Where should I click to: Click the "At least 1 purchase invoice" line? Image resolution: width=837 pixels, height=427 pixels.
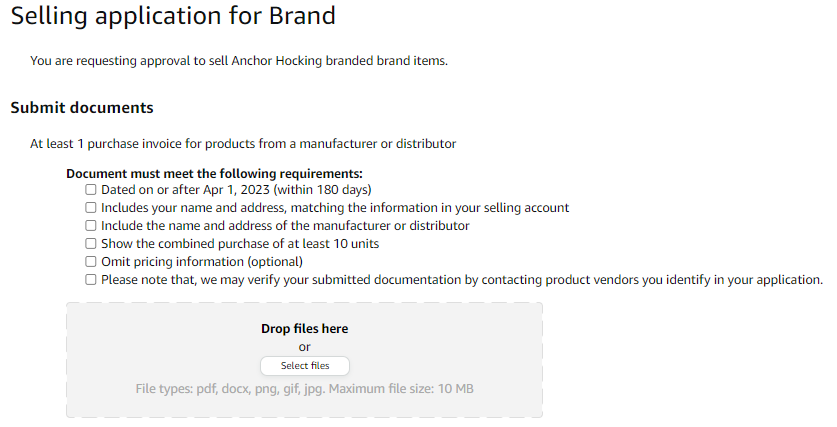243,144
